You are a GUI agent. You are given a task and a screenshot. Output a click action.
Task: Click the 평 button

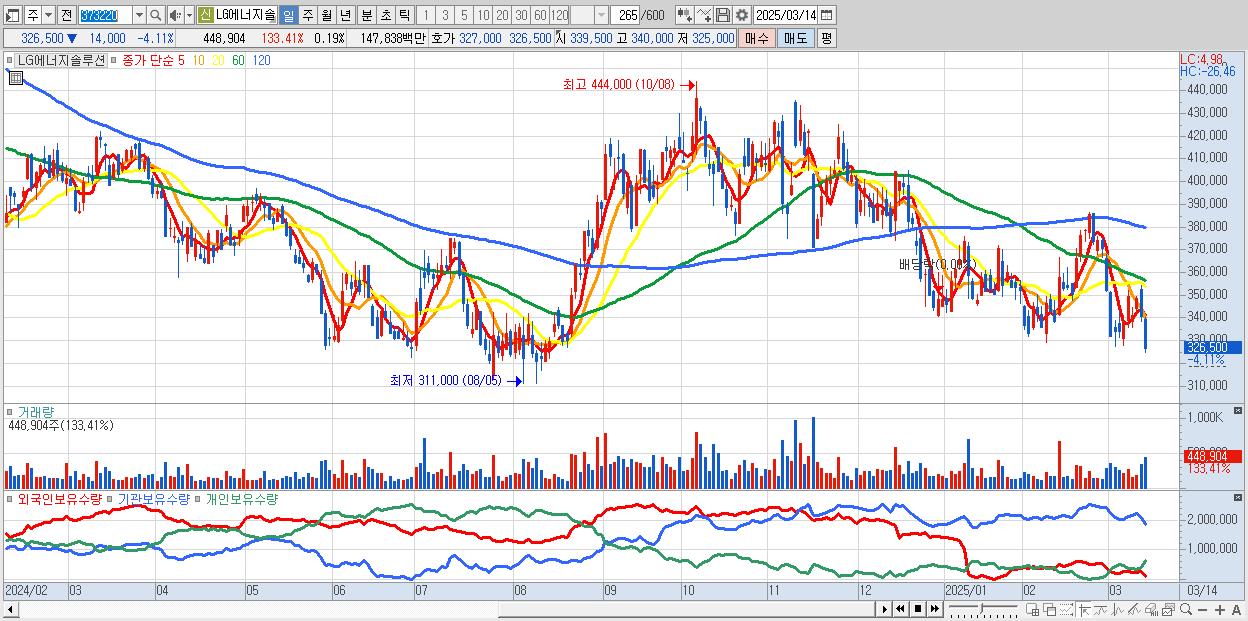[826, 38]
